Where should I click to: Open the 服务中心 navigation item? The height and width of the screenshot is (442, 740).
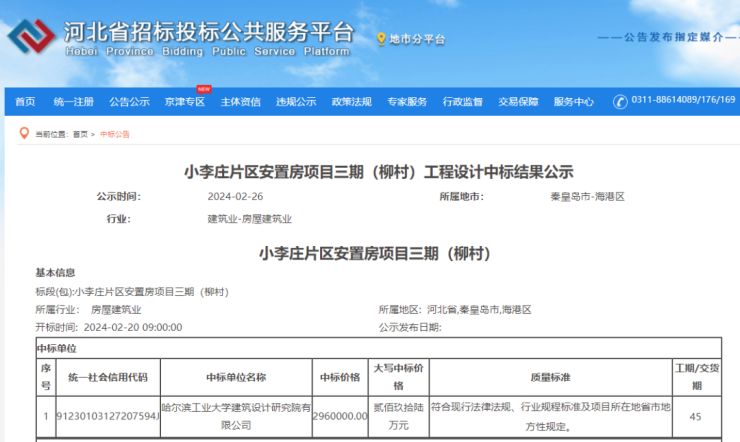[x=574, y=101]
